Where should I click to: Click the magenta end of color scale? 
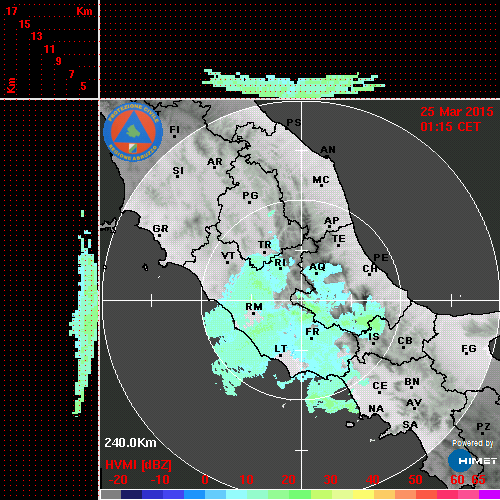coord(489,494)
